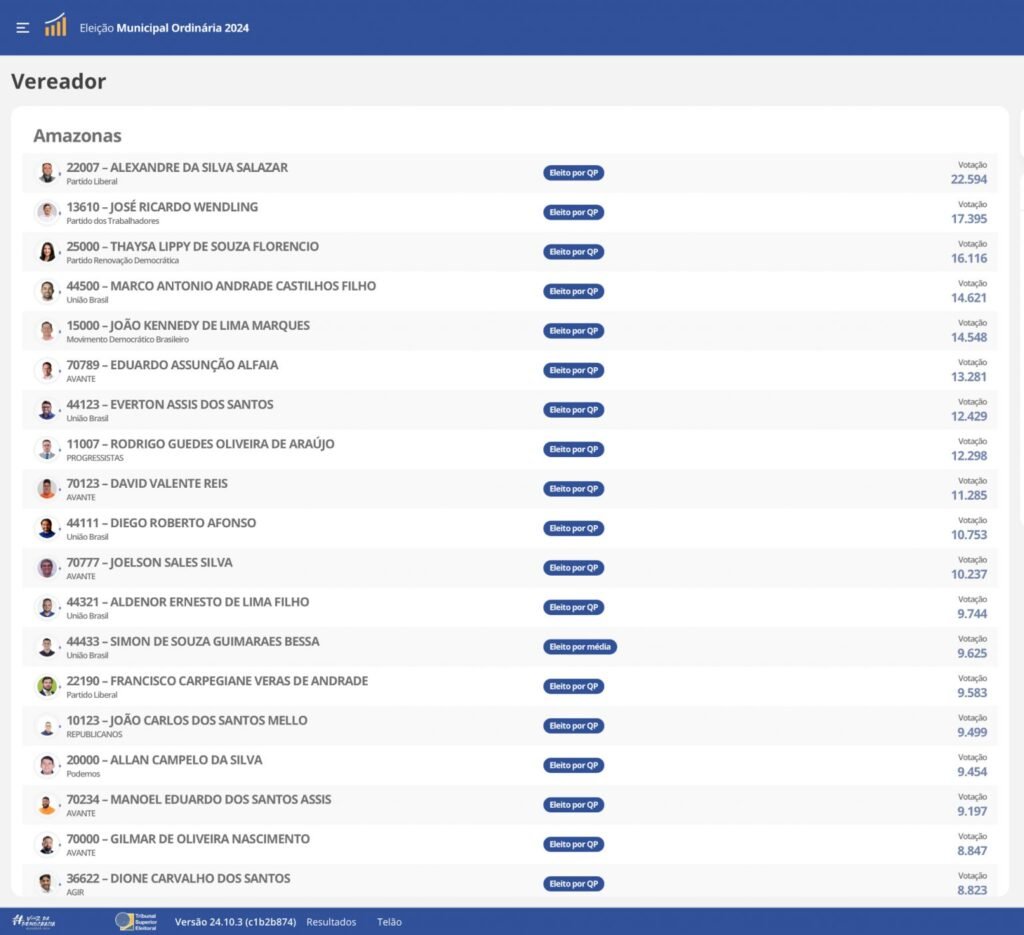Click Manoel Eduardo dos Santos Assis's photo
The image size is (1024, 935).
tap(47, 805)
